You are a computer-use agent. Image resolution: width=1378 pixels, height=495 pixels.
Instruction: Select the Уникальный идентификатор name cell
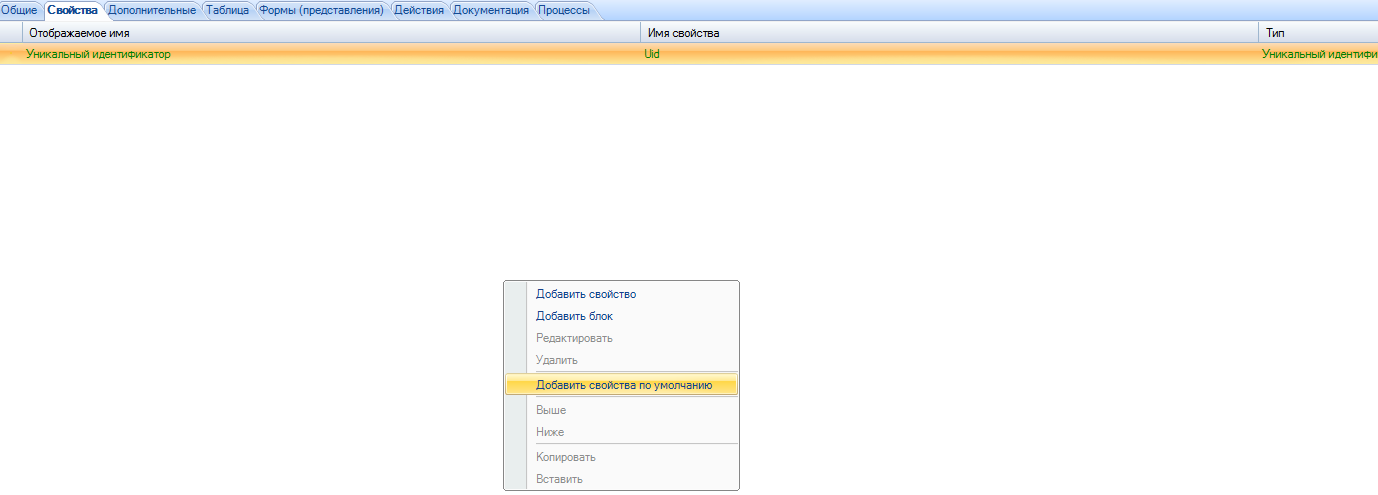point(331,54)
